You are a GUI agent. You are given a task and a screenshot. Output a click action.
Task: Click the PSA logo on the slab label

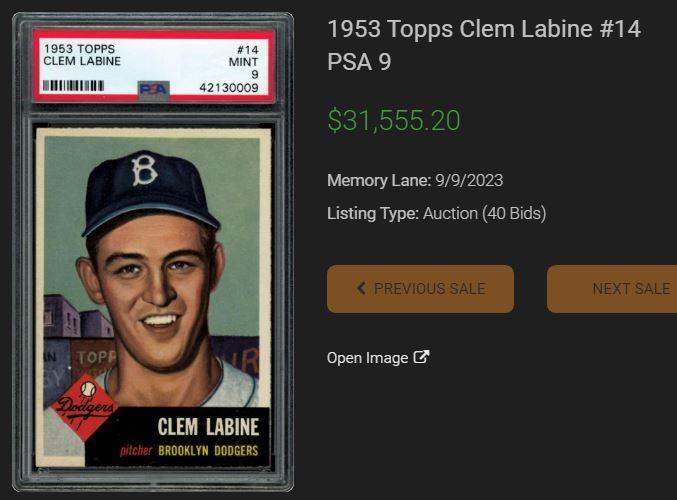(x=153, y=88)
